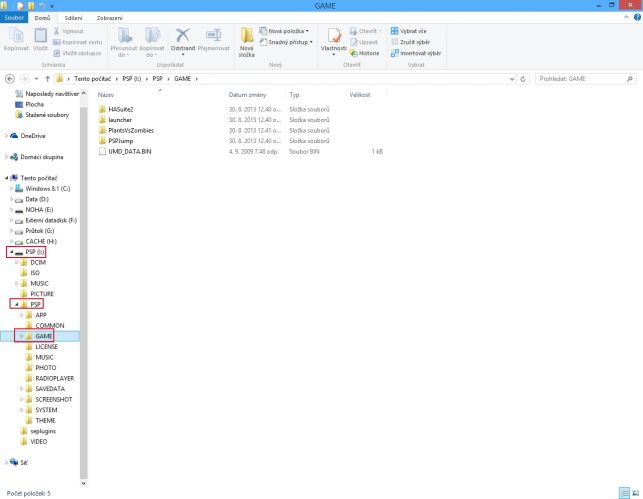
Task: Open the ribbon help icon
Action: pos(637,17)
